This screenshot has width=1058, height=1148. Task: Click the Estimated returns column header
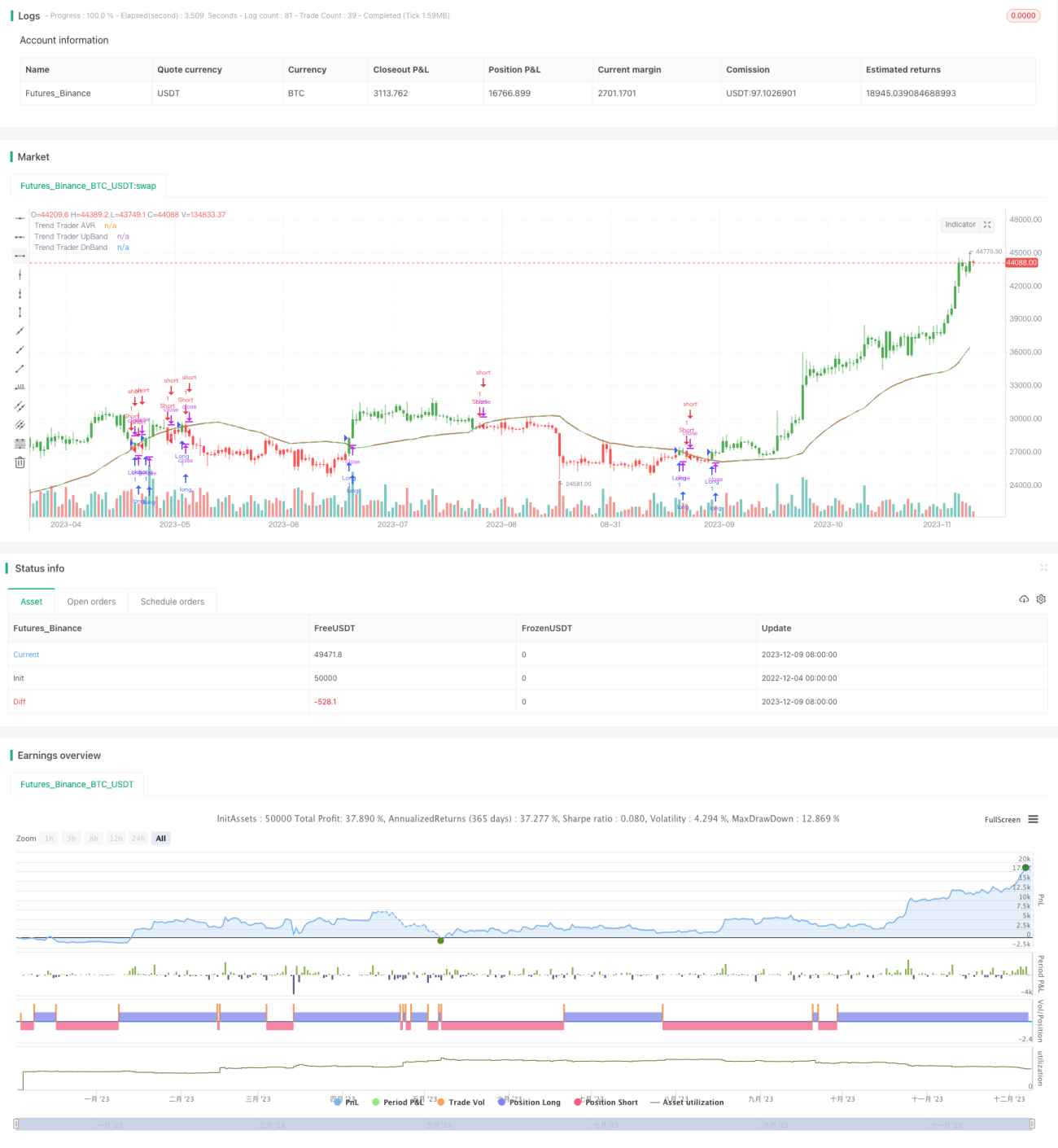903,70
